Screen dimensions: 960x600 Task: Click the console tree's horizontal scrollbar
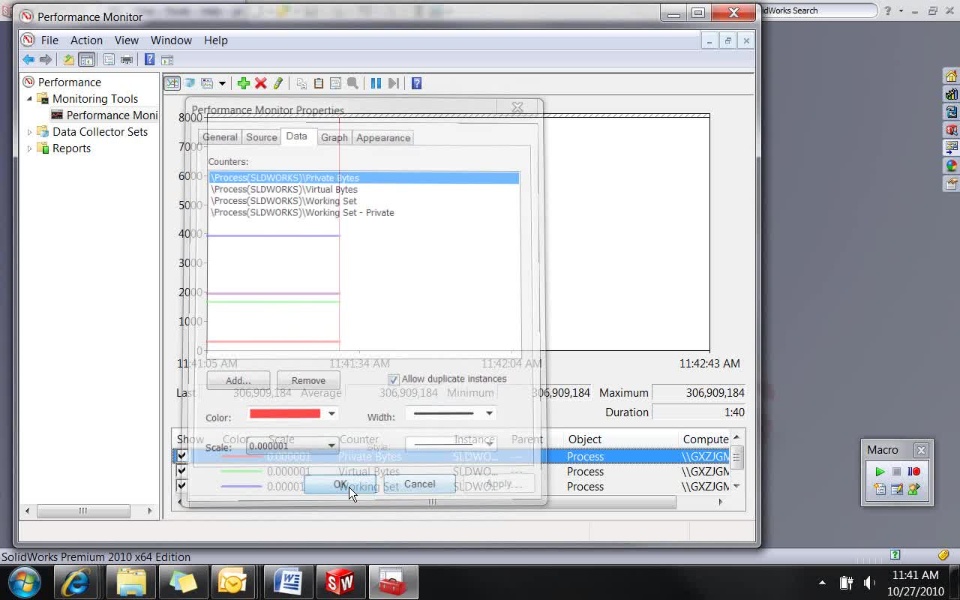pos(88,510)
